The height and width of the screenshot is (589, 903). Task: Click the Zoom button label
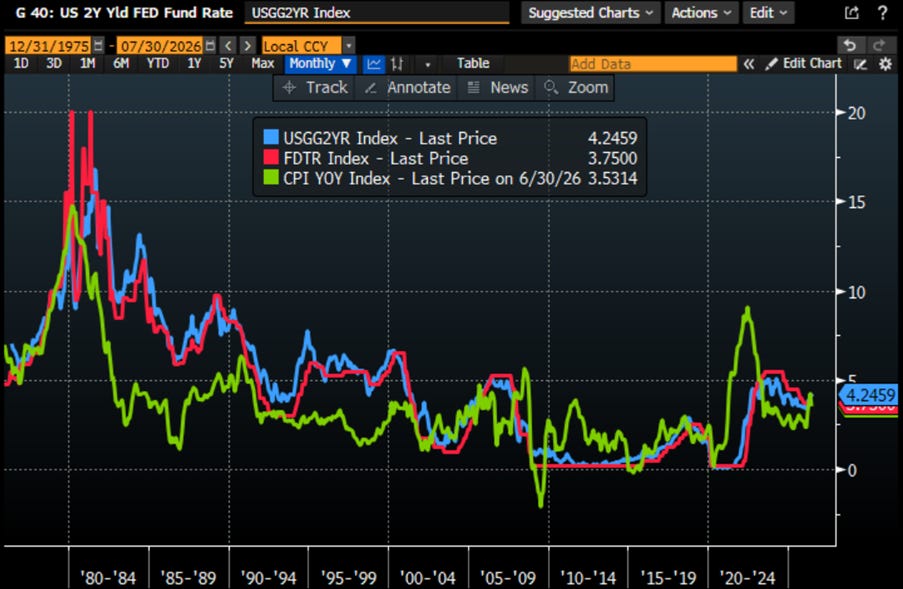click(x=588, y=88)
